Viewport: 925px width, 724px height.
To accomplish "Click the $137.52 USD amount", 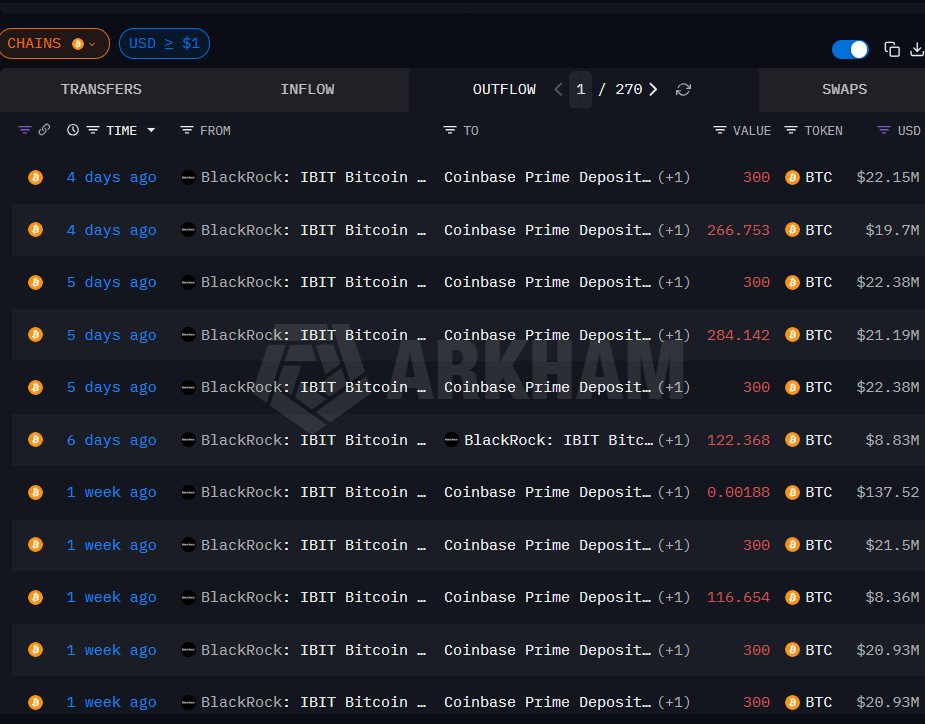I will point(887,492).
